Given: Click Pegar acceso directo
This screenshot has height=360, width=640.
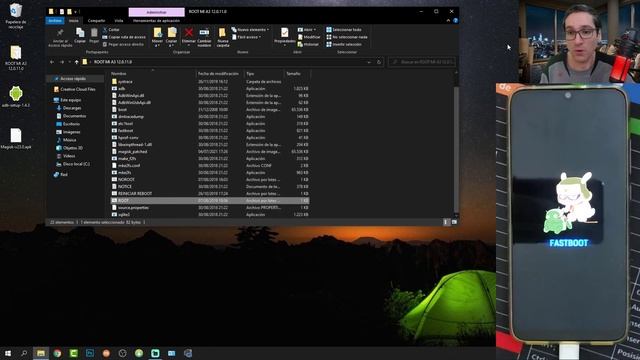Looking at the screenshot, I should (123, 44).
